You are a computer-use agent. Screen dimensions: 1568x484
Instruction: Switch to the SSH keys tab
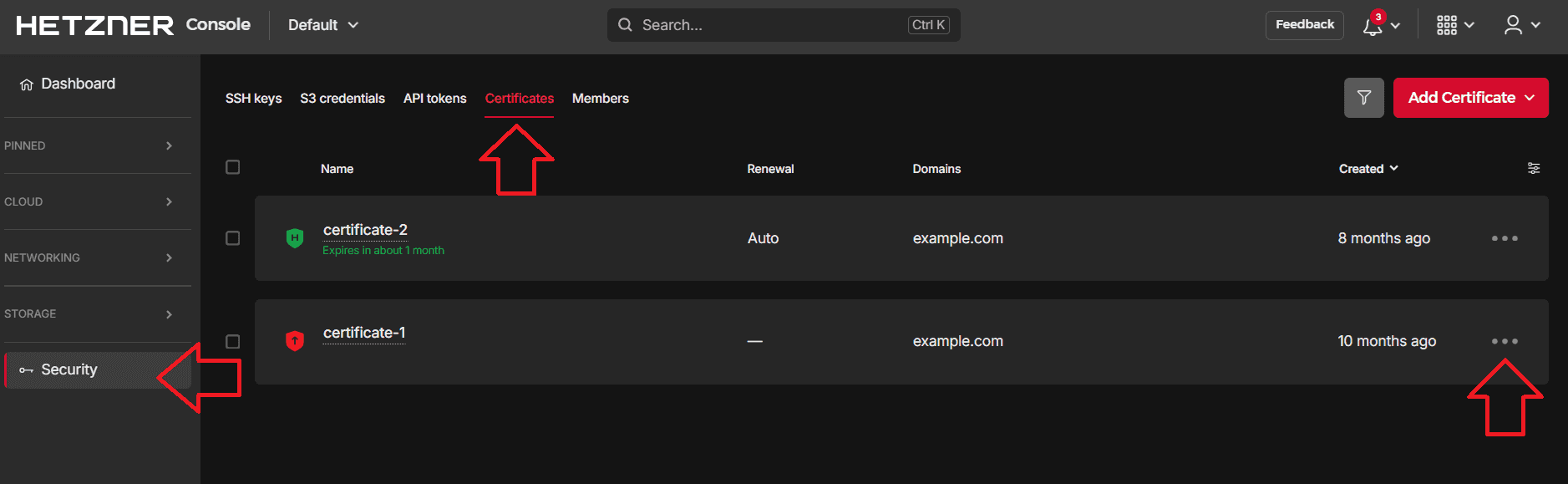[253, 99]
